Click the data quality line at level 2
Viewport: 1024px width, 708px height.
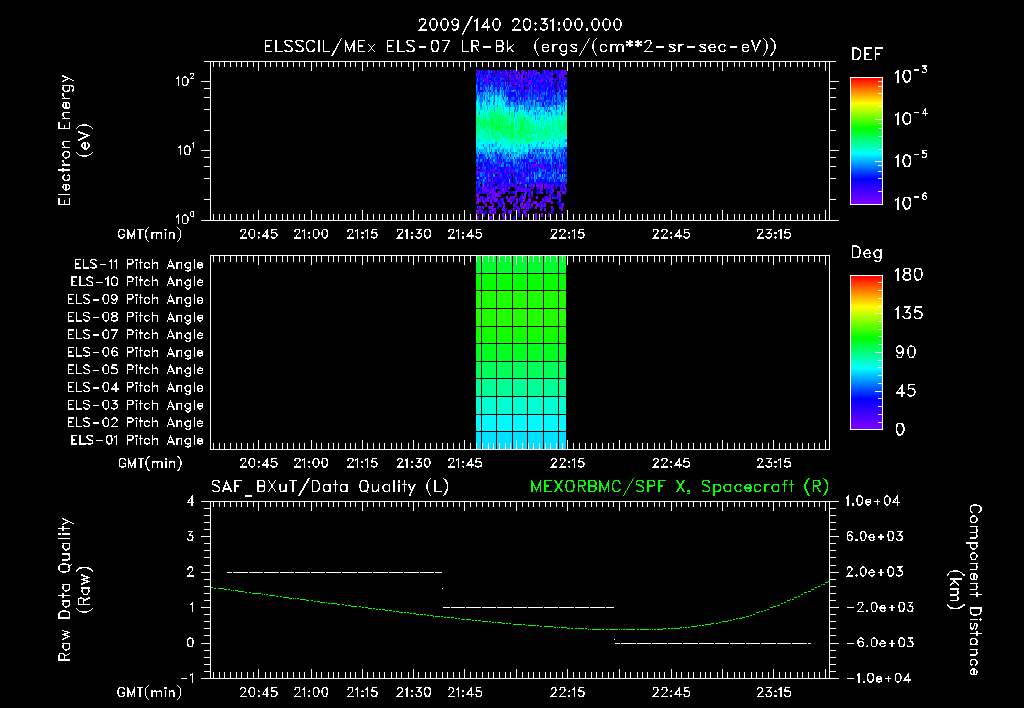[334, 572]
